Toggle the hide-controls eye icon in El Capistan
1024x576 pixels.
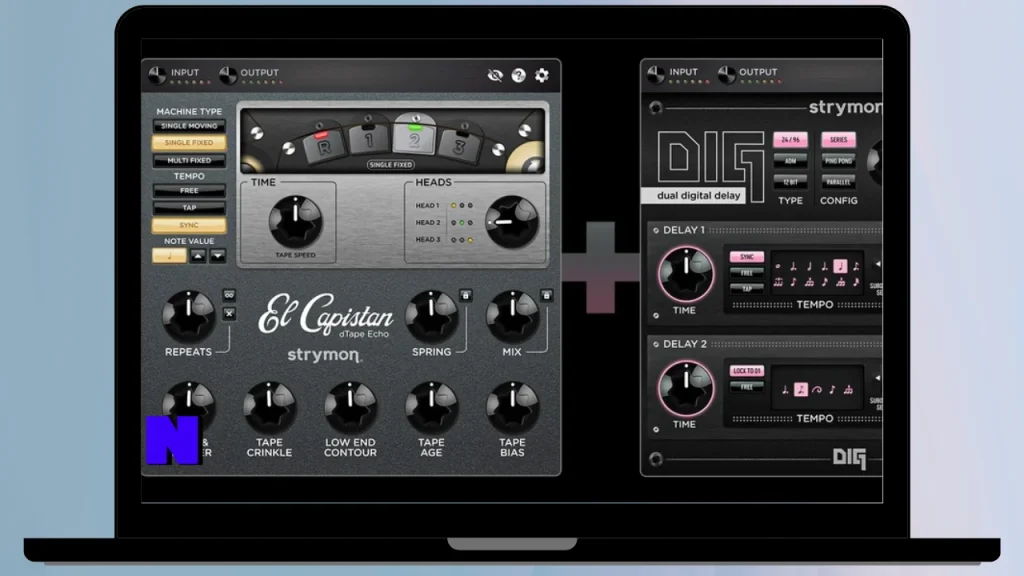(495, 75)
